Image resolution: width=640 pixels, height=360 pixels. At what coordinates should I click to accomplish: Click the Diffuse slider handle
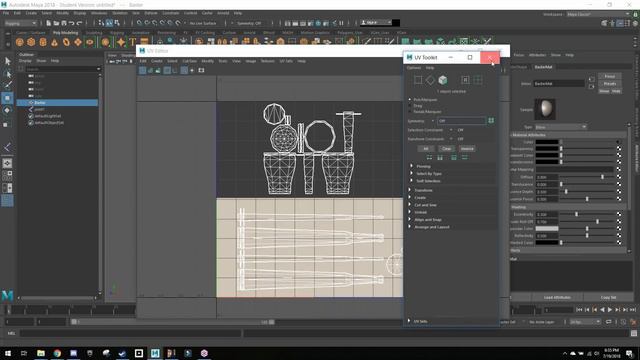click(602, 177)
